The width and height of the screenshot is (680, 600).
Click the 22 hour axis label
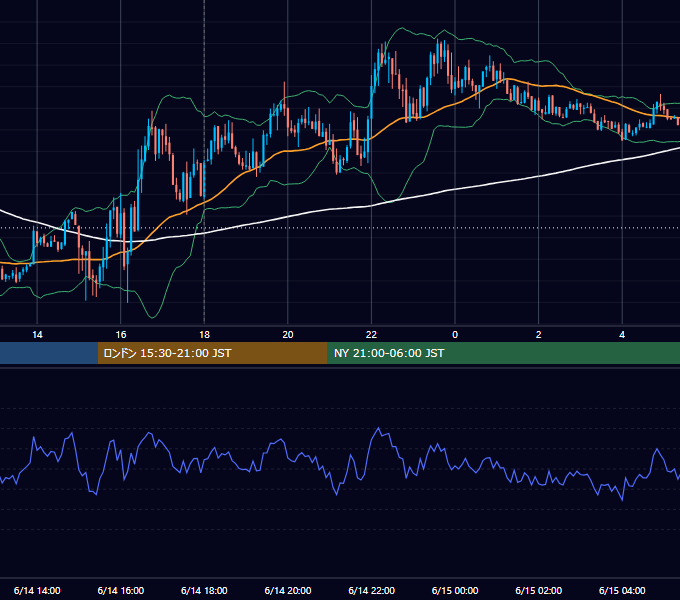(371, 335)
